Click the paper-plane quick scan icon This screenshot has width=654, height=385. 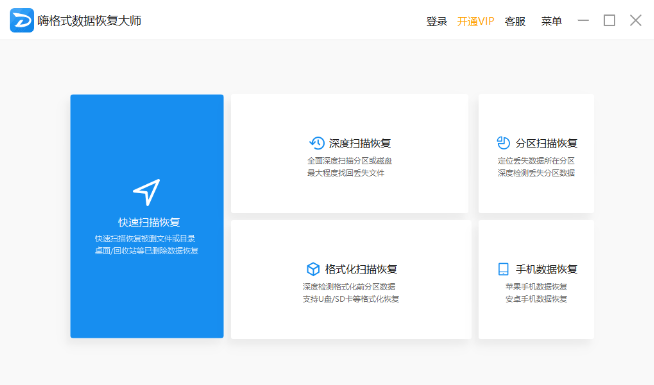pyautogui.click(x=147, y=192)
